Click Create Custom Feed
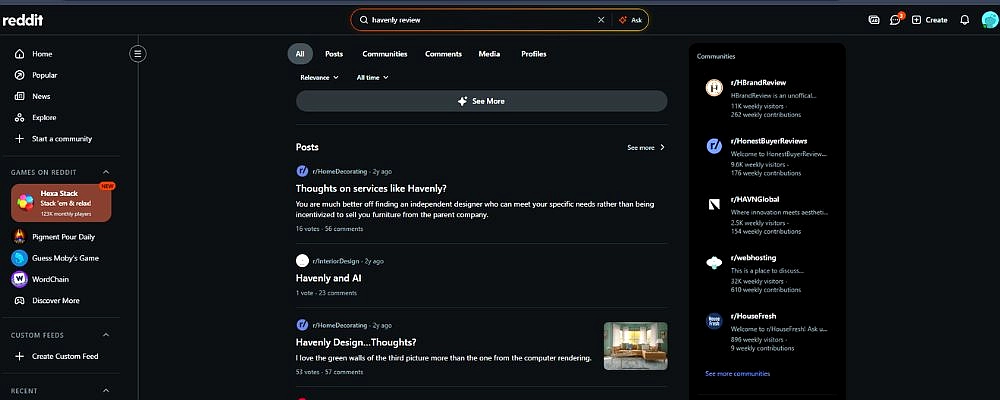Image resolution: width=1000 pixels, height=400 pixels. (x=64, y=356)
